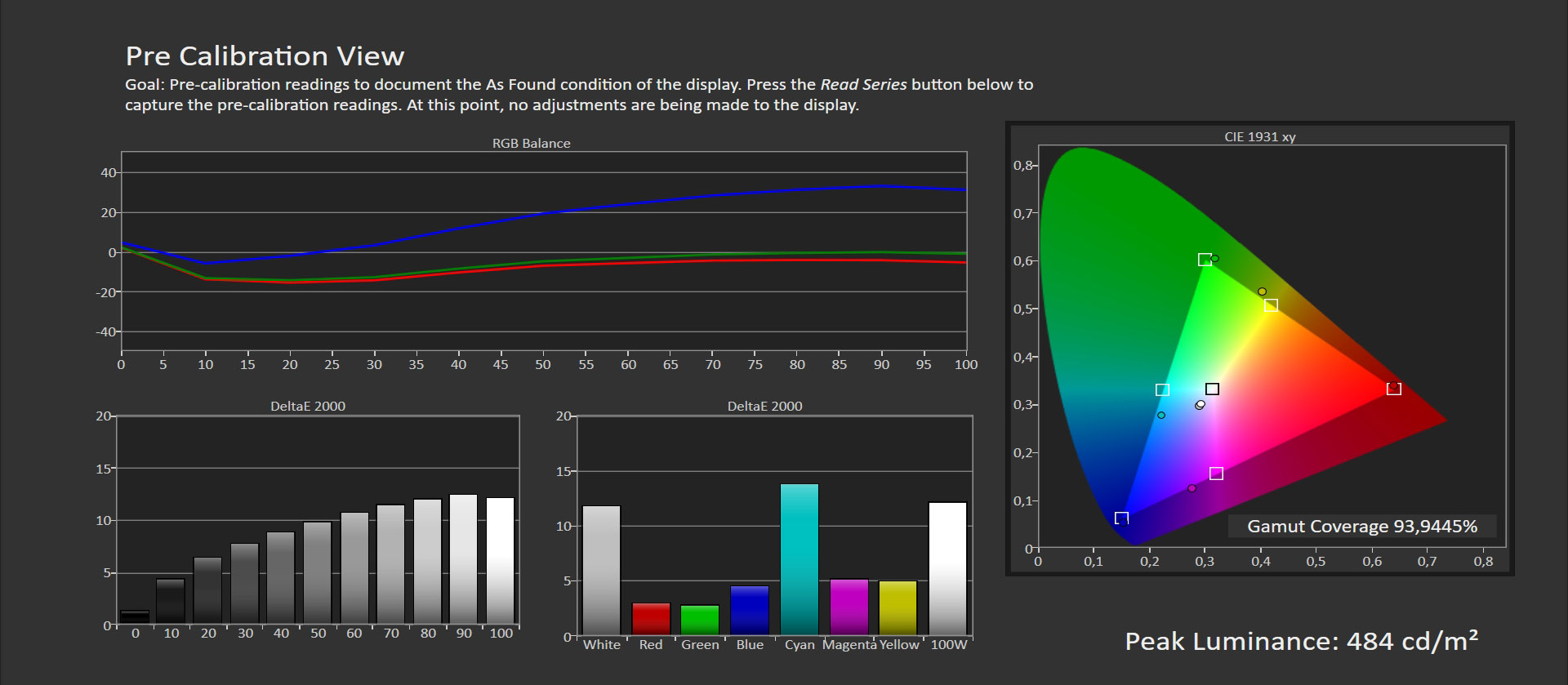Viewport: 1568px width, 685px height.
Task: Click the Green color DeltaE bar
Action: 700,620
